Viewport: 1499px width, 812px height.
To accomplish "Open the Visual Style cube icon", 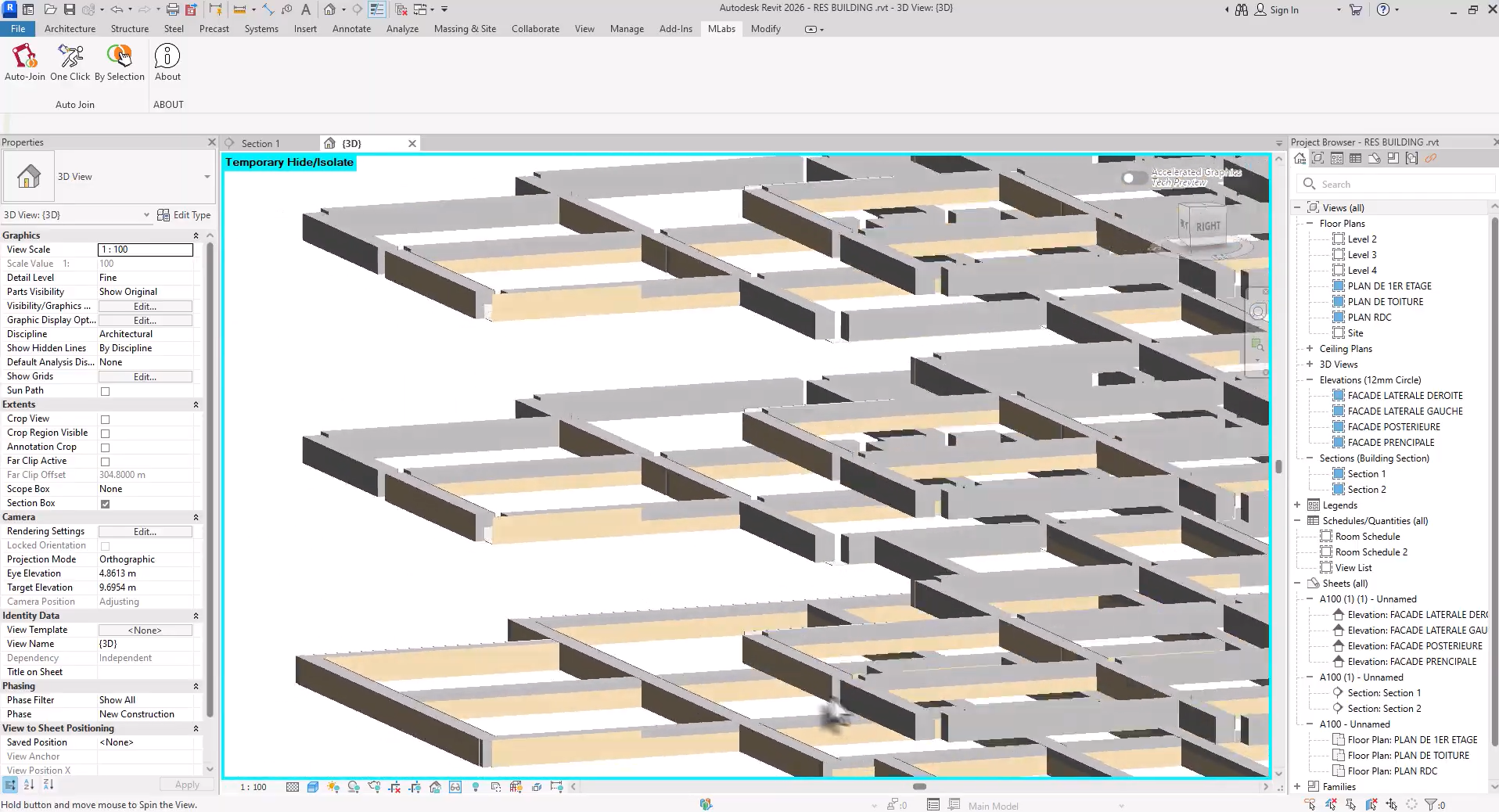I will (314, 787).
